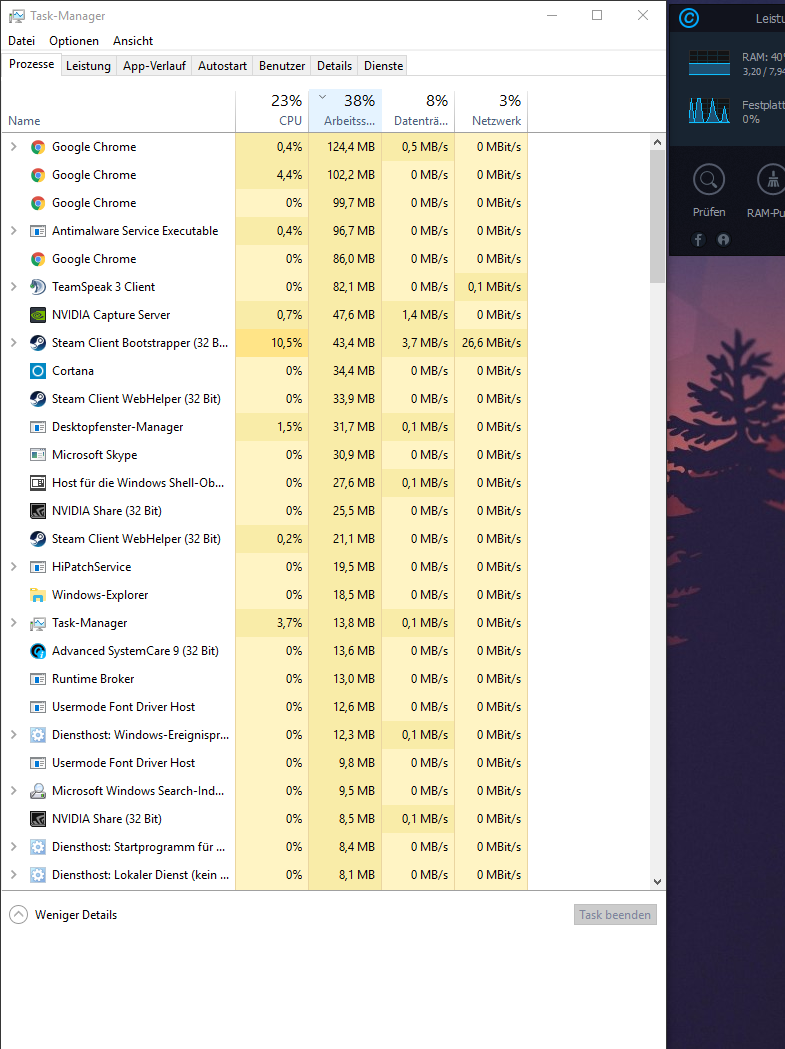Viewport: 785px width, 1049px height.
Task: Sort by Arbeitsspeicher column header
Action: pos(345,110)
